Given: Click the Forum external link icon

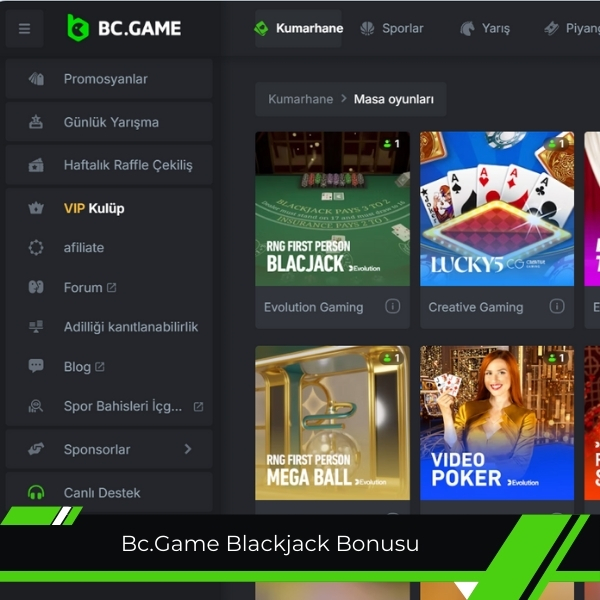Looking at the screenshot, I should (111, 287).
